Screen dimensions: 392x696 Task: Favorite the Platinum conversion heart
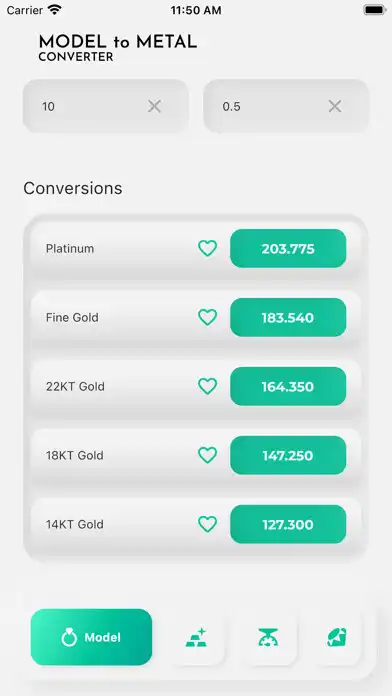pos(207,249)
